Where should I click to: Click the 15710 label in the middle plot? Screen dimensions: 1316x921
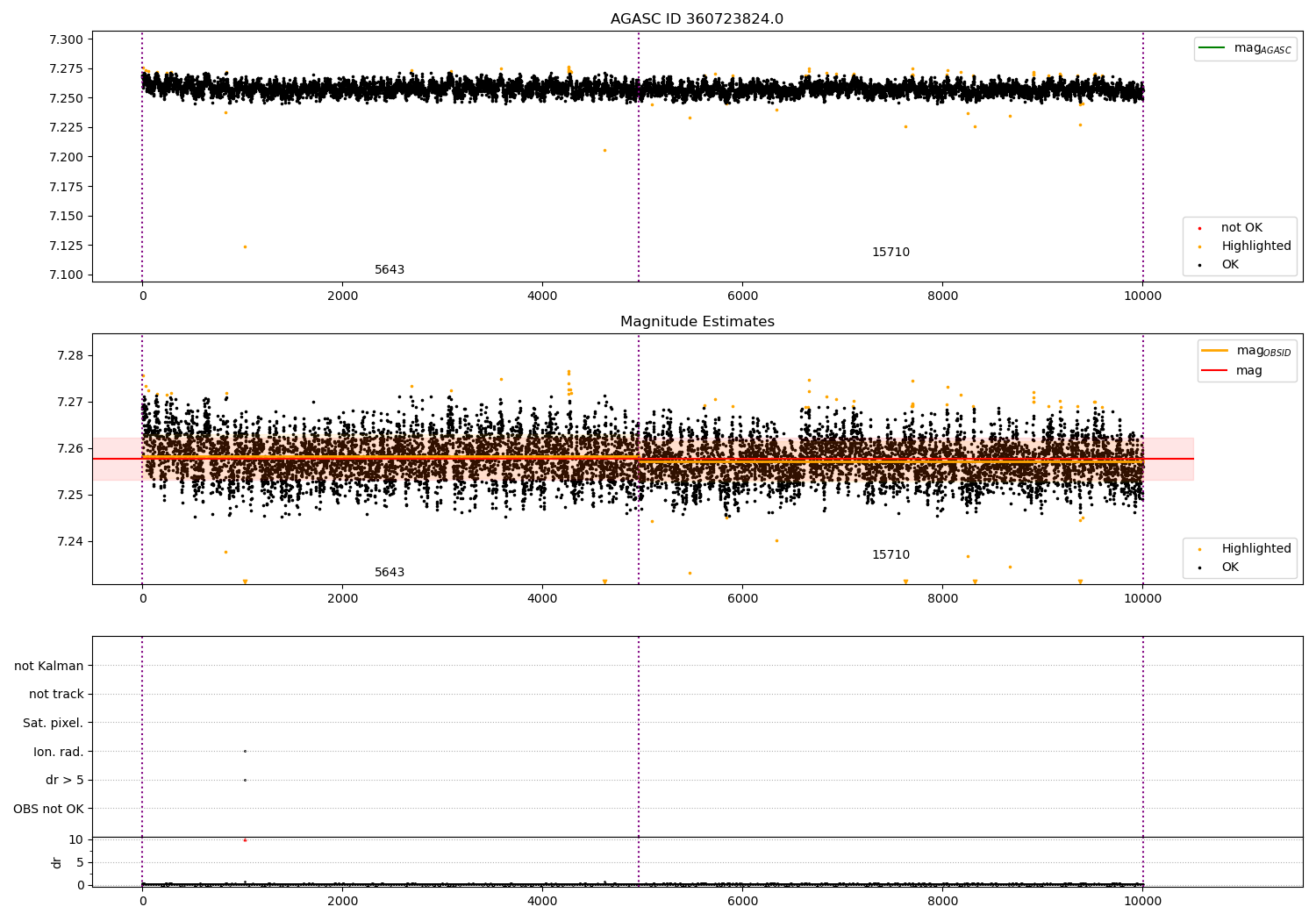pyautogui.click(x=890, y=554)
